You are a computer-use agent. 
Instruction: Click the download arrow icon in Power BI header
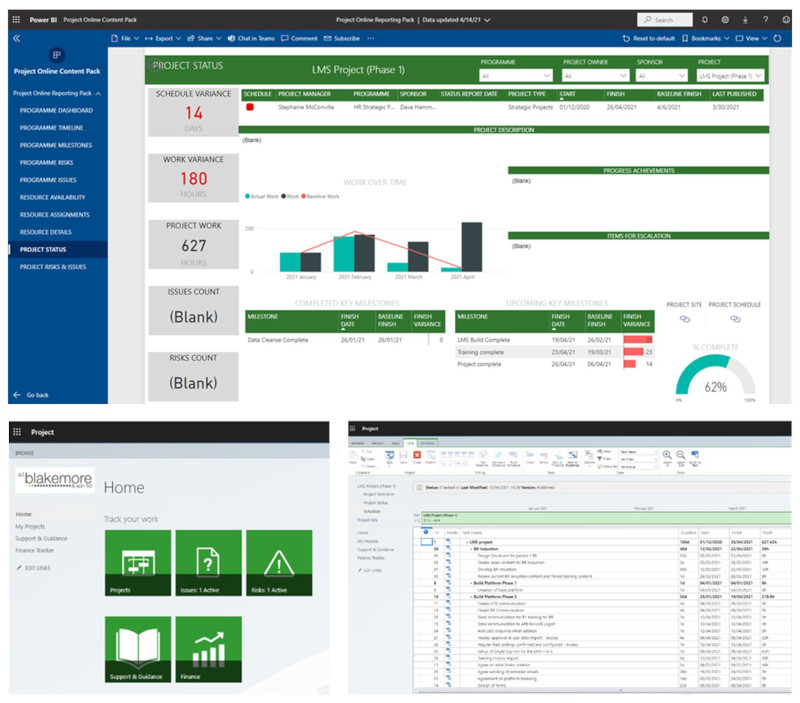(745, 19)
